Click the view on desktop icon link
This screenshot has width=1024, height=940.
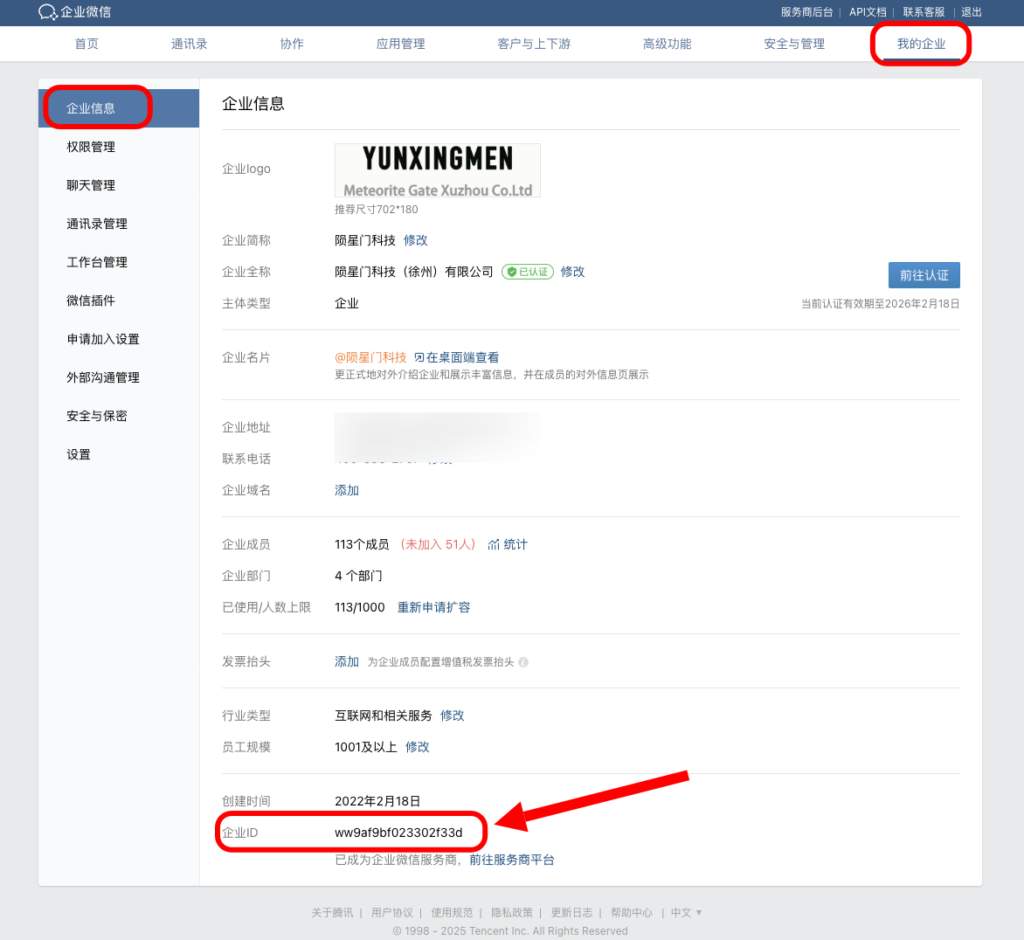419,358
